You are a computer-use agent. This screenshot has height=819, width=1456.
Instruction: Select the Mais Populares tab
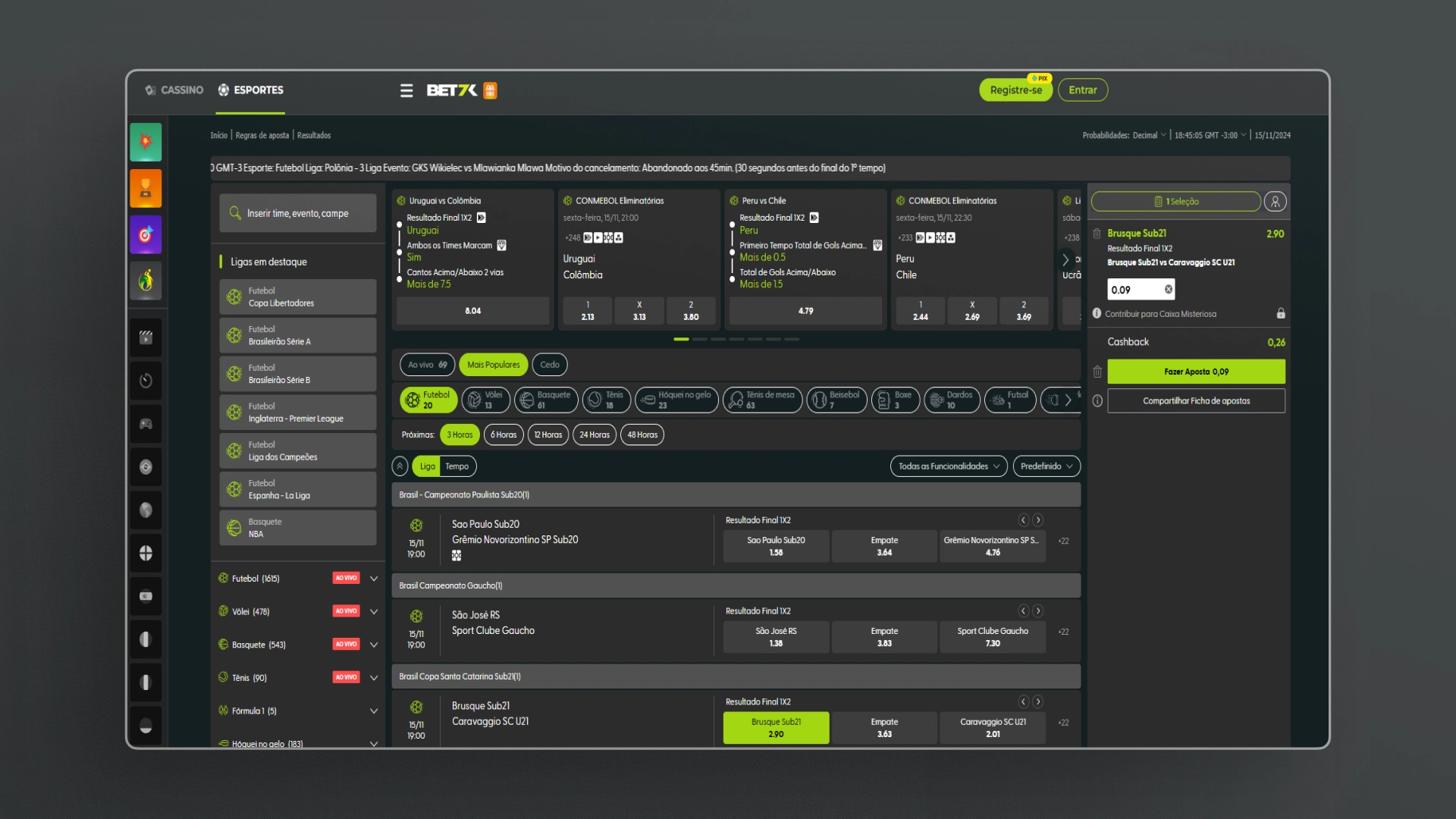tap(492, 365)
